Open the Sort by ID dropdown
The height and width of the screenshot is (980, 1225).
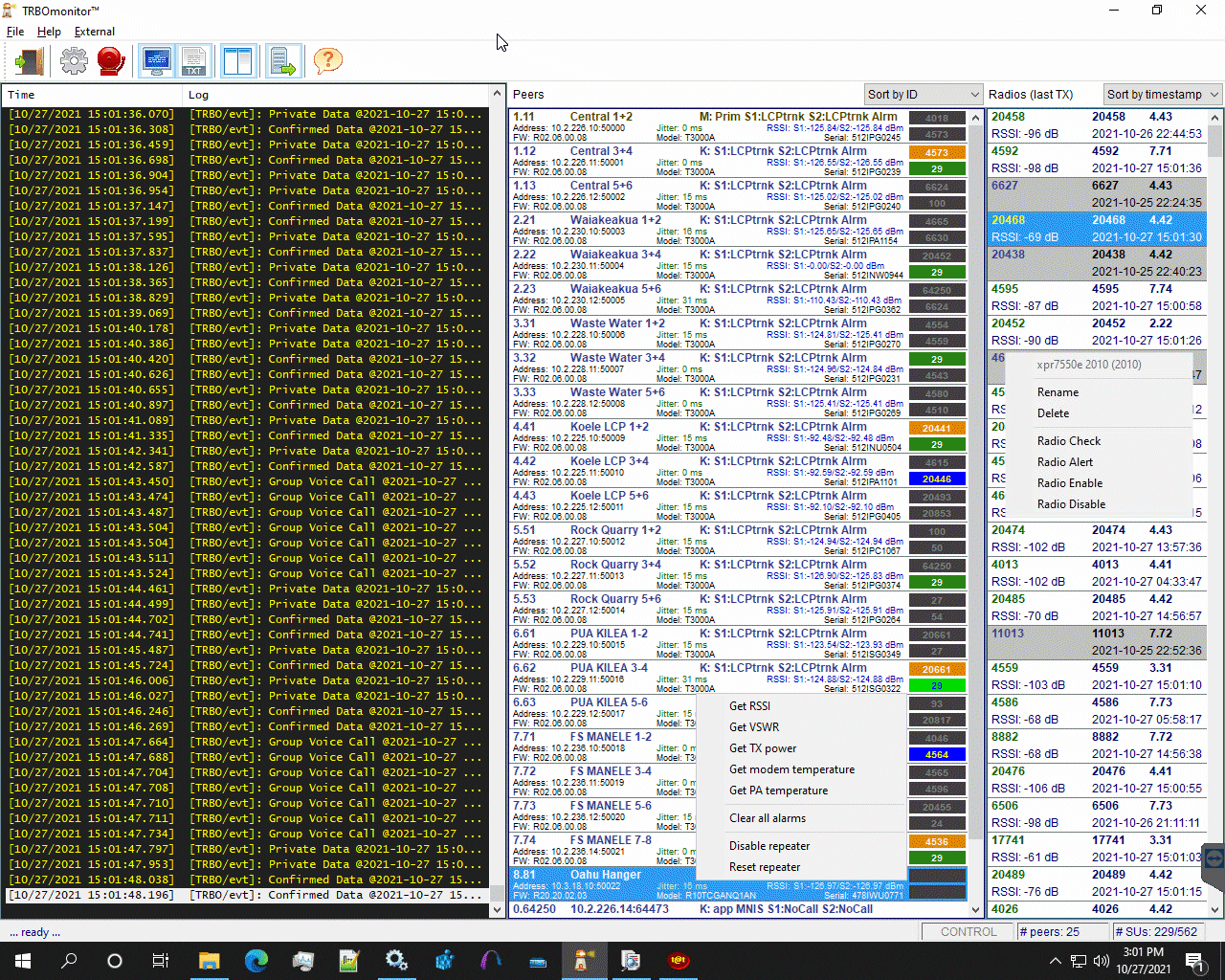(x=923, y=95)
